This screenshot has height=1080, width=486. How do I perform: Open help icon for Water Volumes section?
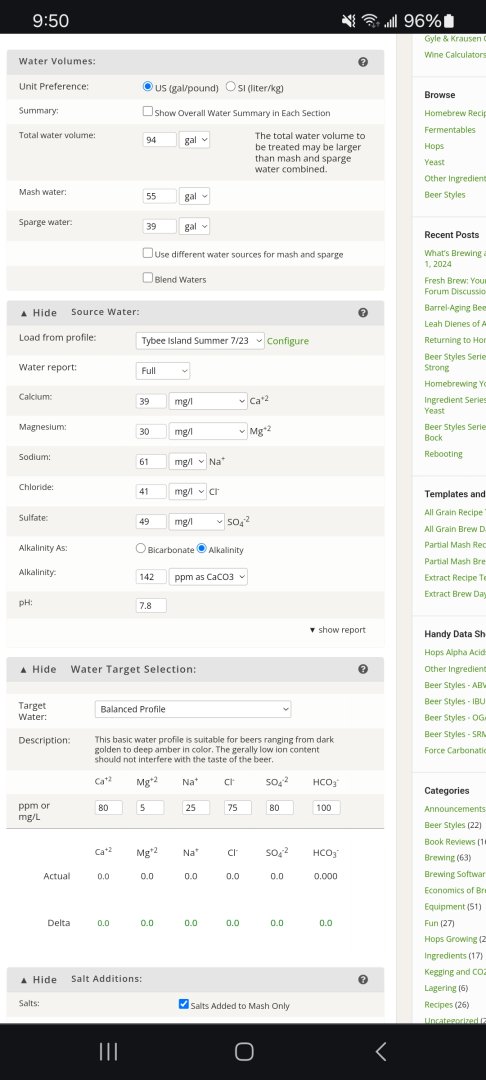(363, 62)
